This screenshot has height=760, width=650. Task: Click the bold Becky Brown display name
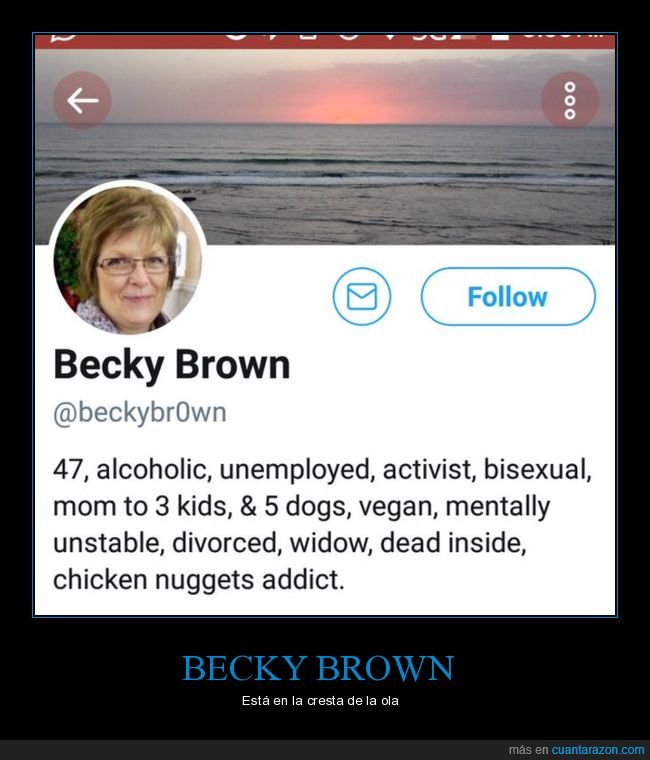[x=172, y=365]
